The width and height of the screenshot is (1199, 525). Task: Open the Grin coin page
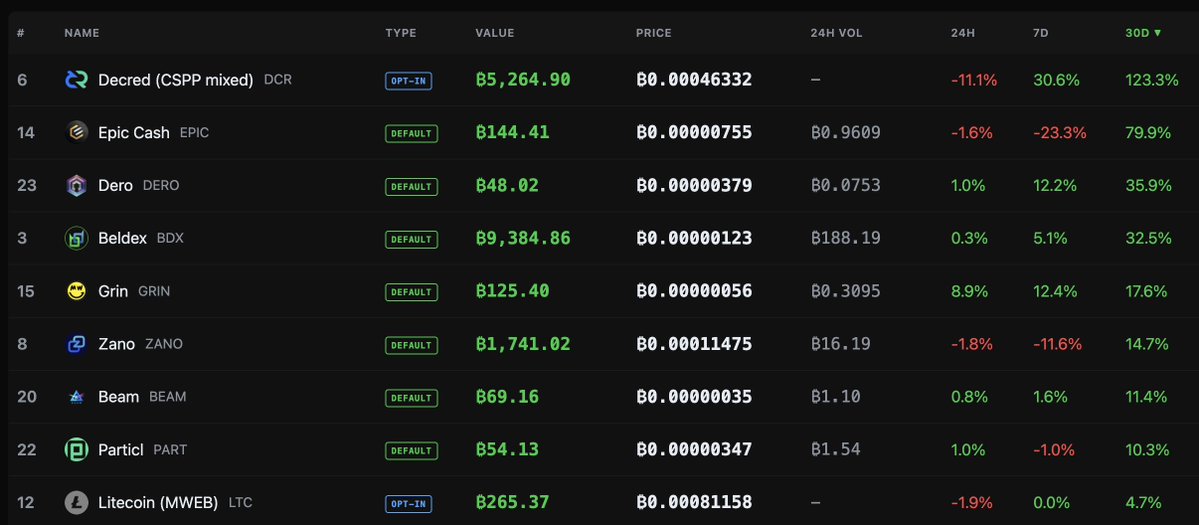(x=113, y=291)
